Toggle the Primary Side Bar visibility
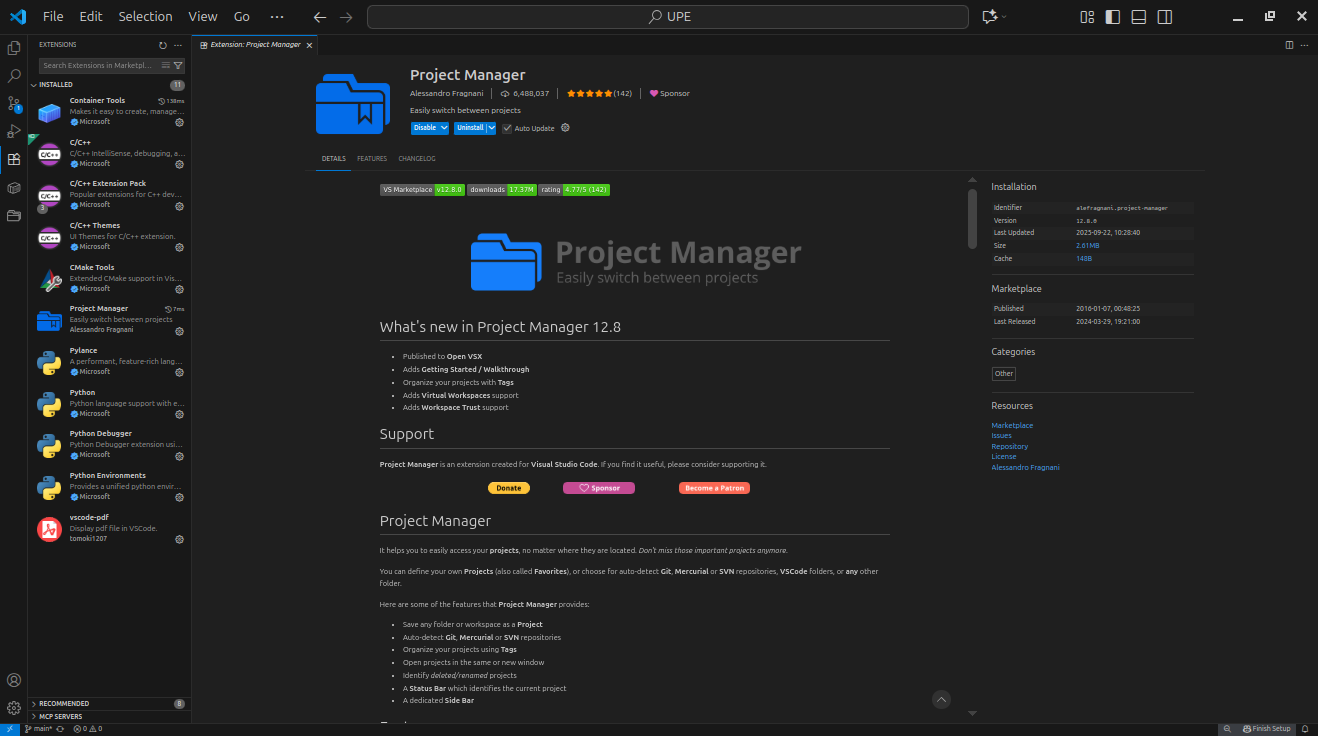This screenshot has width=1318, height=736. click(1112, 16)
